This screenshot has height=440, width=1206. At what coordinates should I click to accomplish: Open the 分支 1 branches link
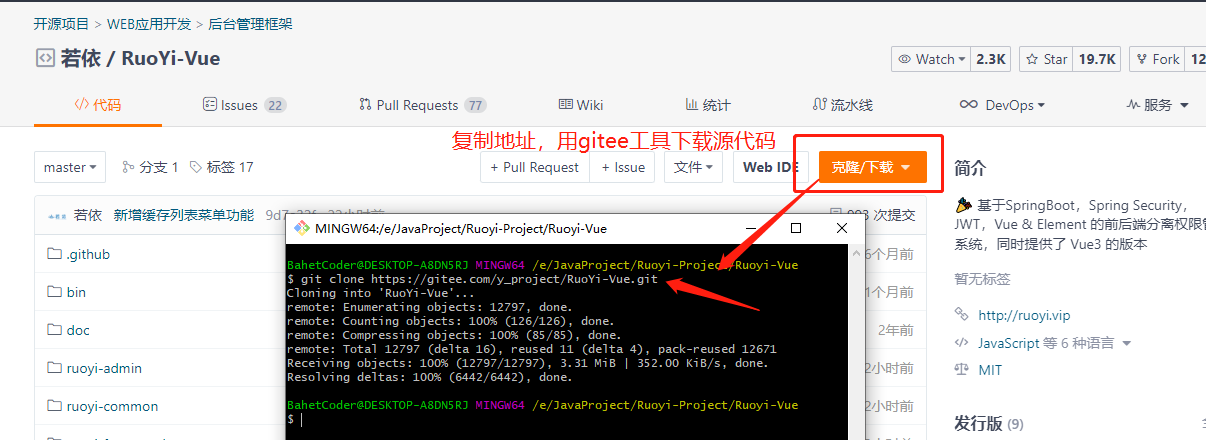(x=150, y=167)
